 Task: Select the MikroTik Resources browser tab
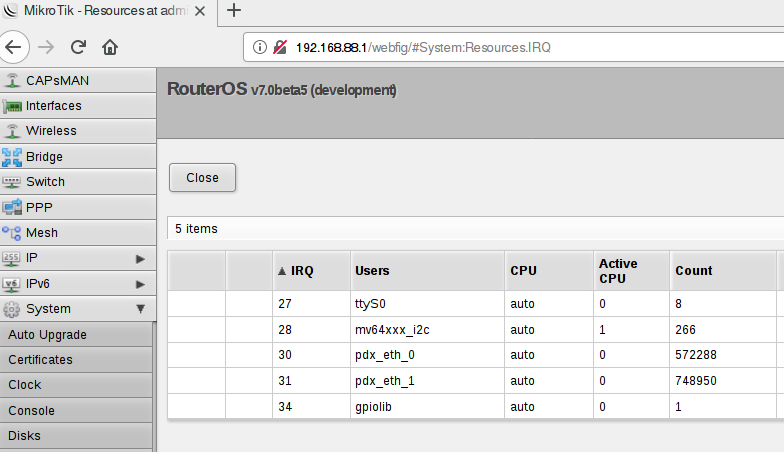point(109,11)
